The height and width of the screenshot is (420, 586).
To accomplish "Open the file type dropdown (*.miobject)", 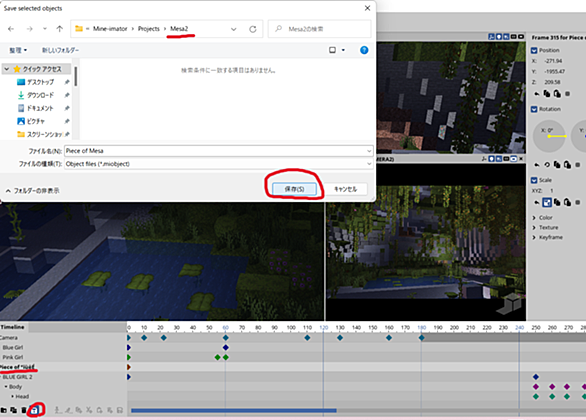I will click(369, 164).
